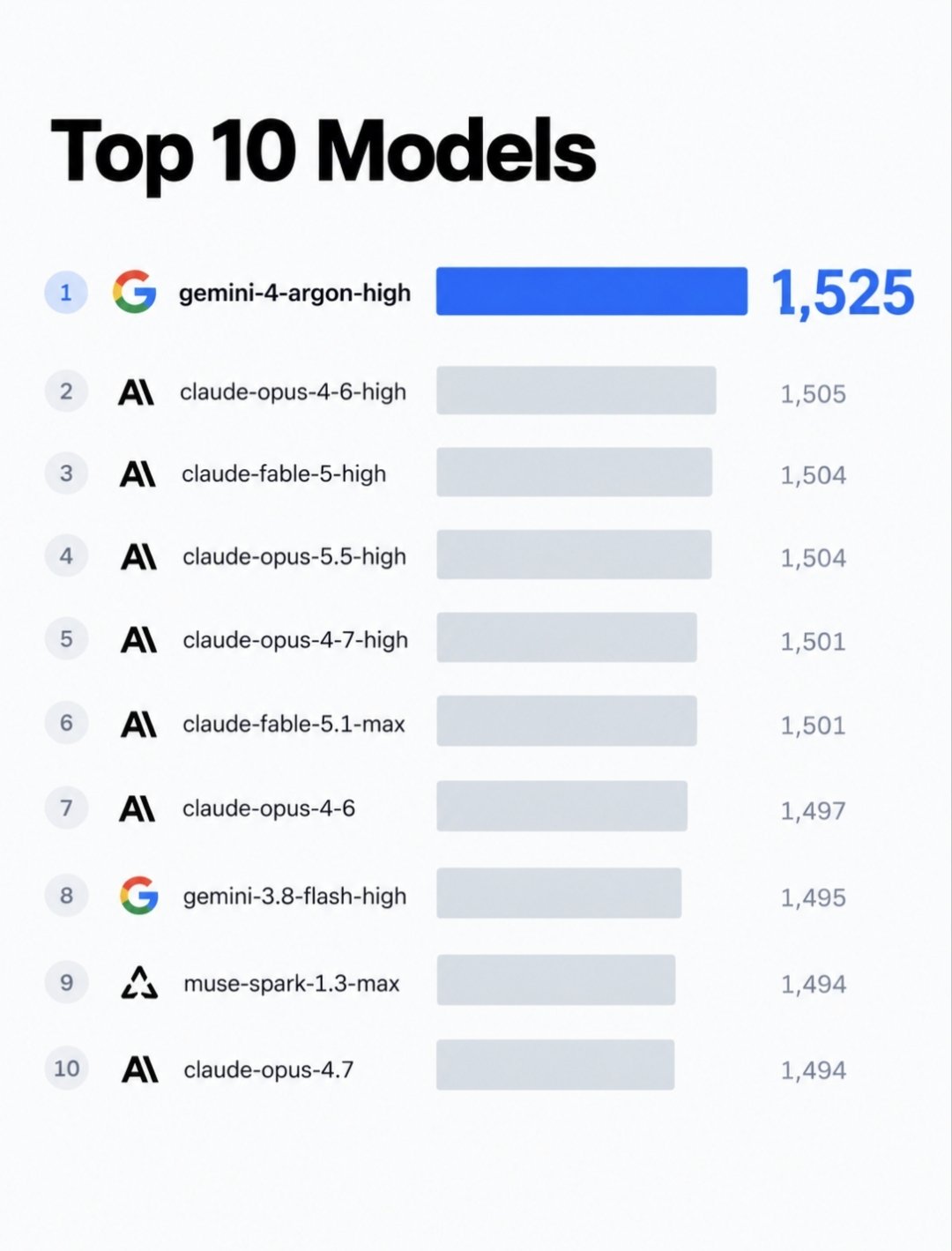Viewport: 952px width, 1251px height.
Task: Click the triangular logo beside muse-spark-1.3-max
Action: pos(139,982)
